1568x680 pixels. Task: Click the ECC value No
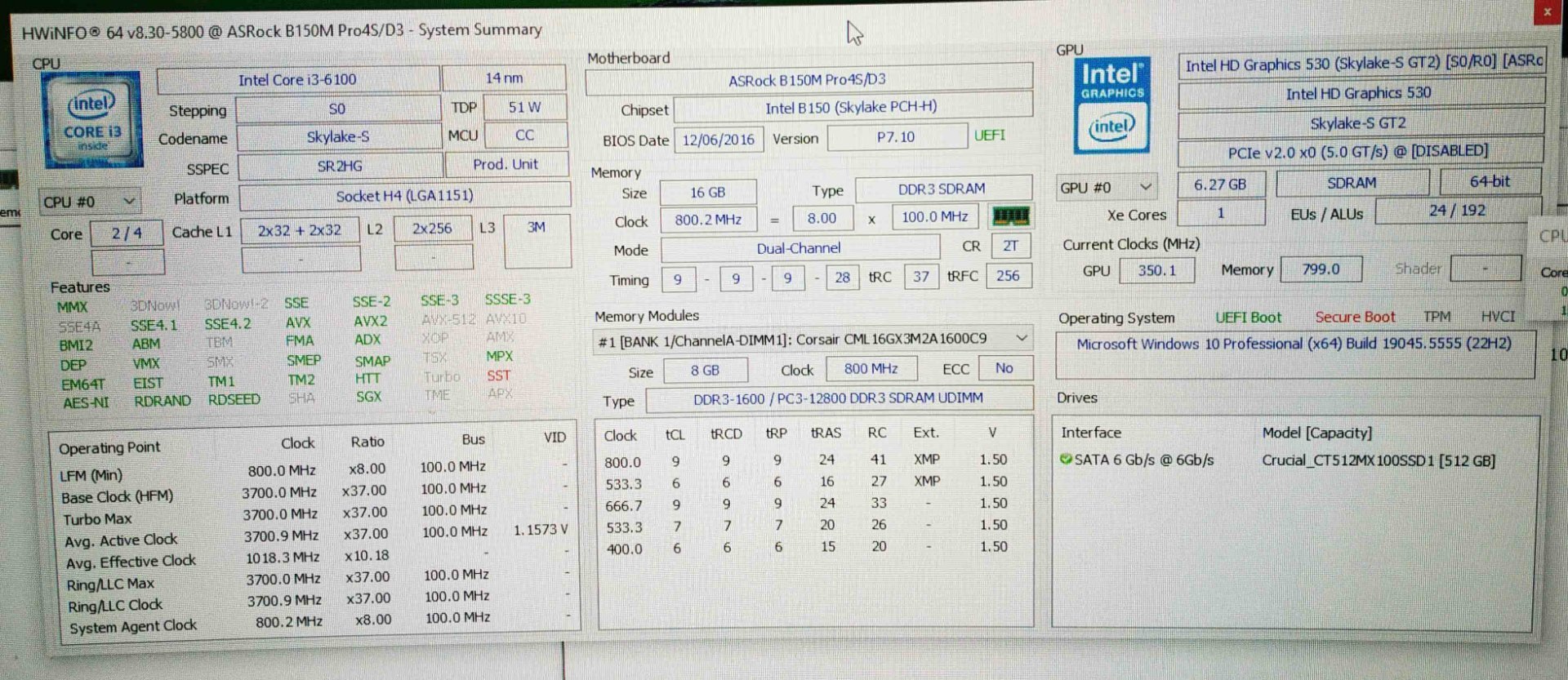(1004, 368)
